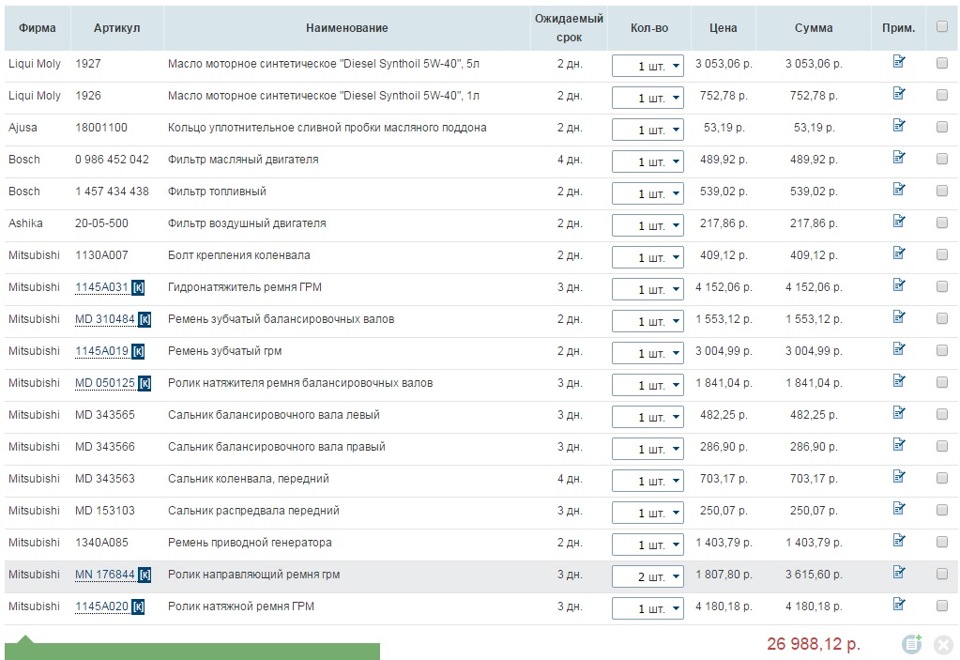Click the total sum 26 988,12 р.
Viewport: 960px width, 660px height.
813,643
